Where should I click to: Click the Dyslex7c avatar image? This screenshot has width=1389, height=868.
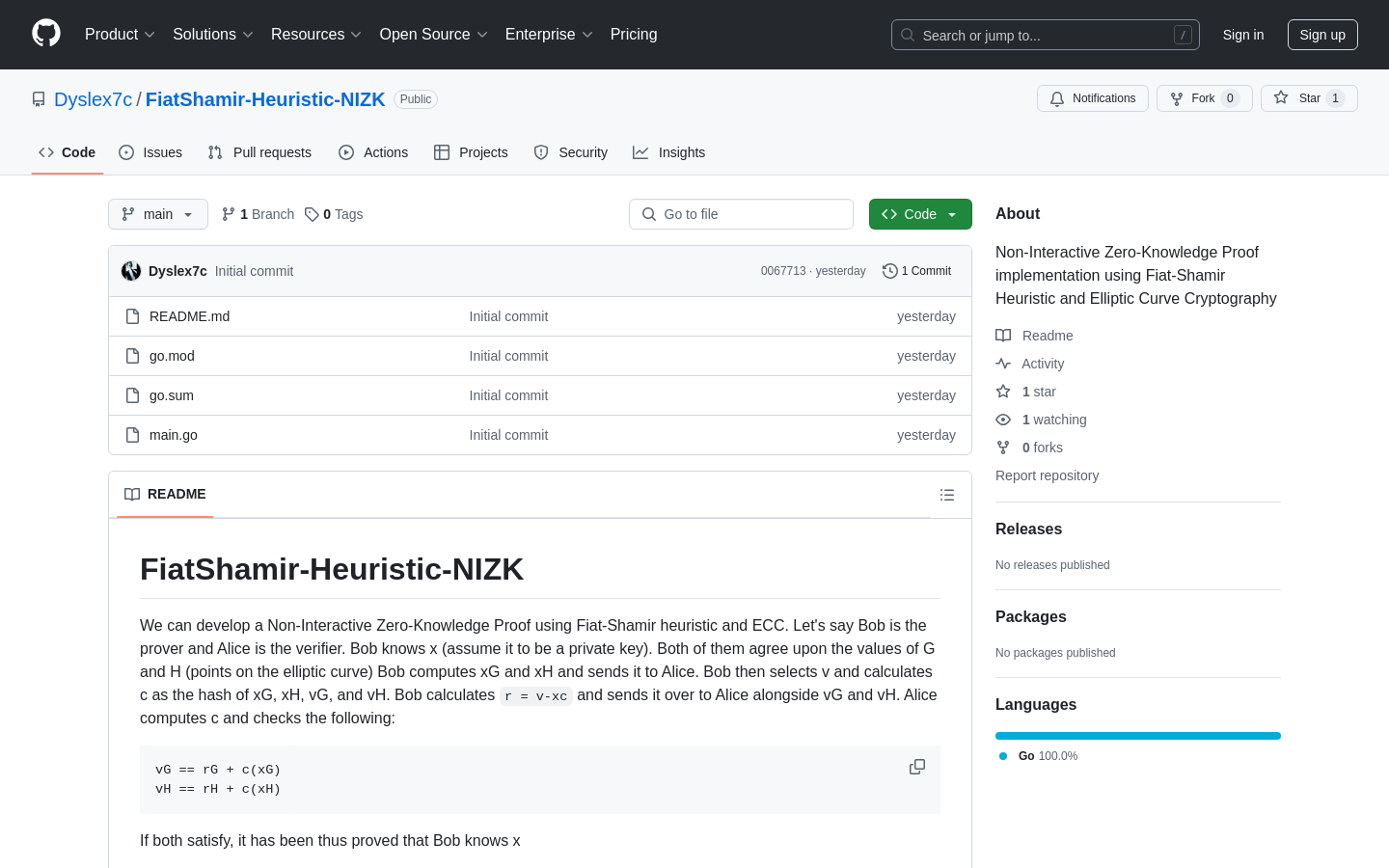[x=131, y=271]
